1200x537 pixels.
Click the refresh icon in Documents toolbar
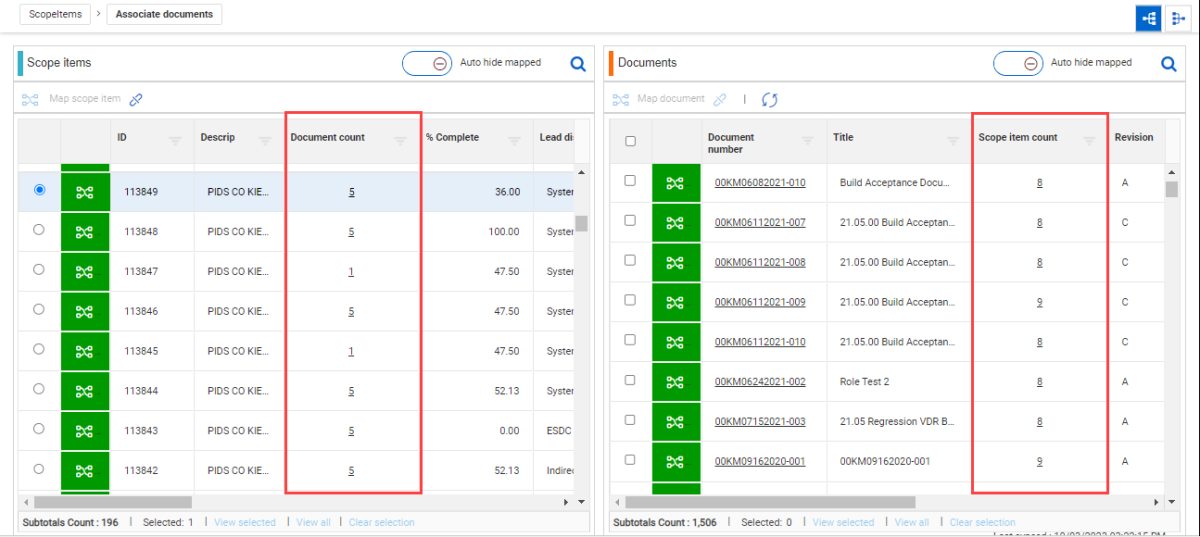click(x=769, y=99)
